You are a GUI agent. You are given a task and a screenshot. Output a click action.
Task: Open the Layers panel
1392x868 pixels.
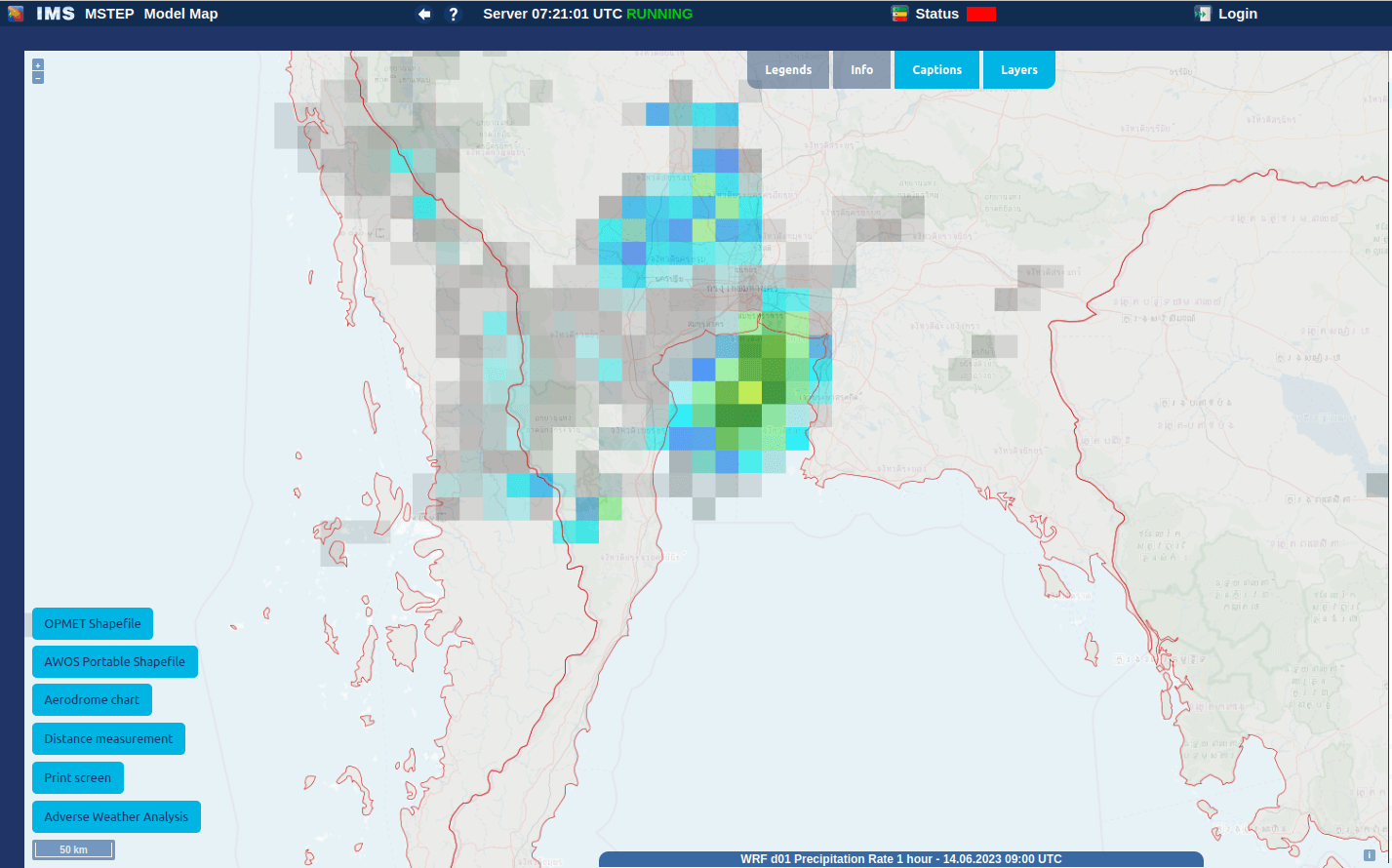point(1018,69)
